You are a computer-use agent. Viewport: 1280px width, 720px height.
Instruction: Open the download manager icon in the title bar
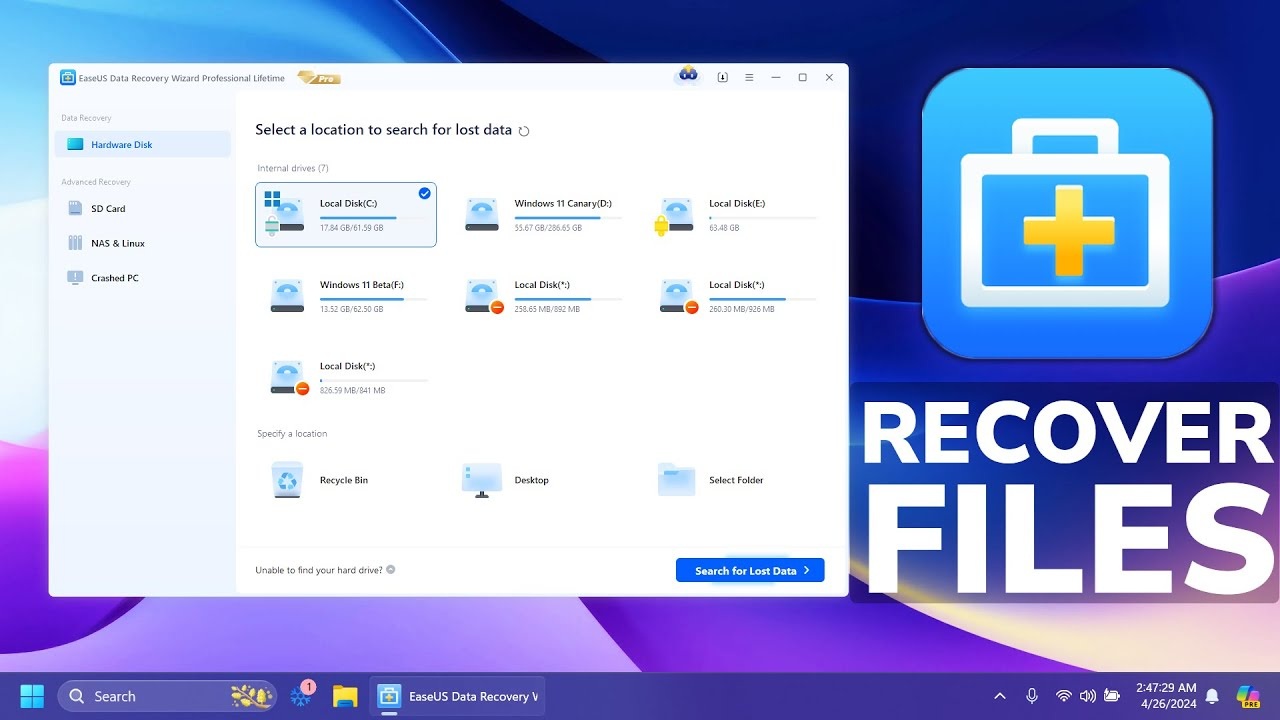coord(722,77)
